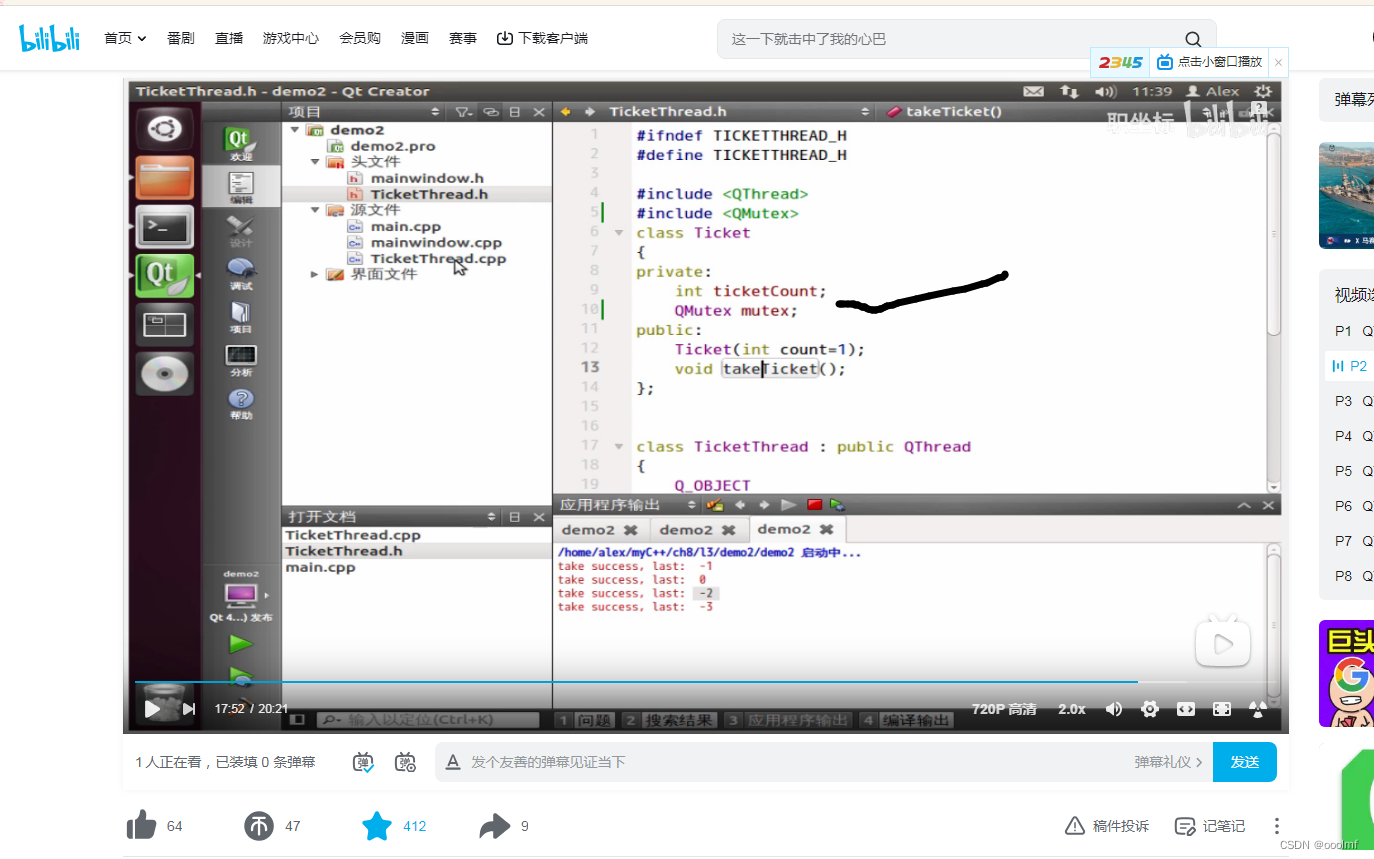Open the three-dot more options menu
Viewport: 1374px width, 859px height.
(x=1277, y=826)
